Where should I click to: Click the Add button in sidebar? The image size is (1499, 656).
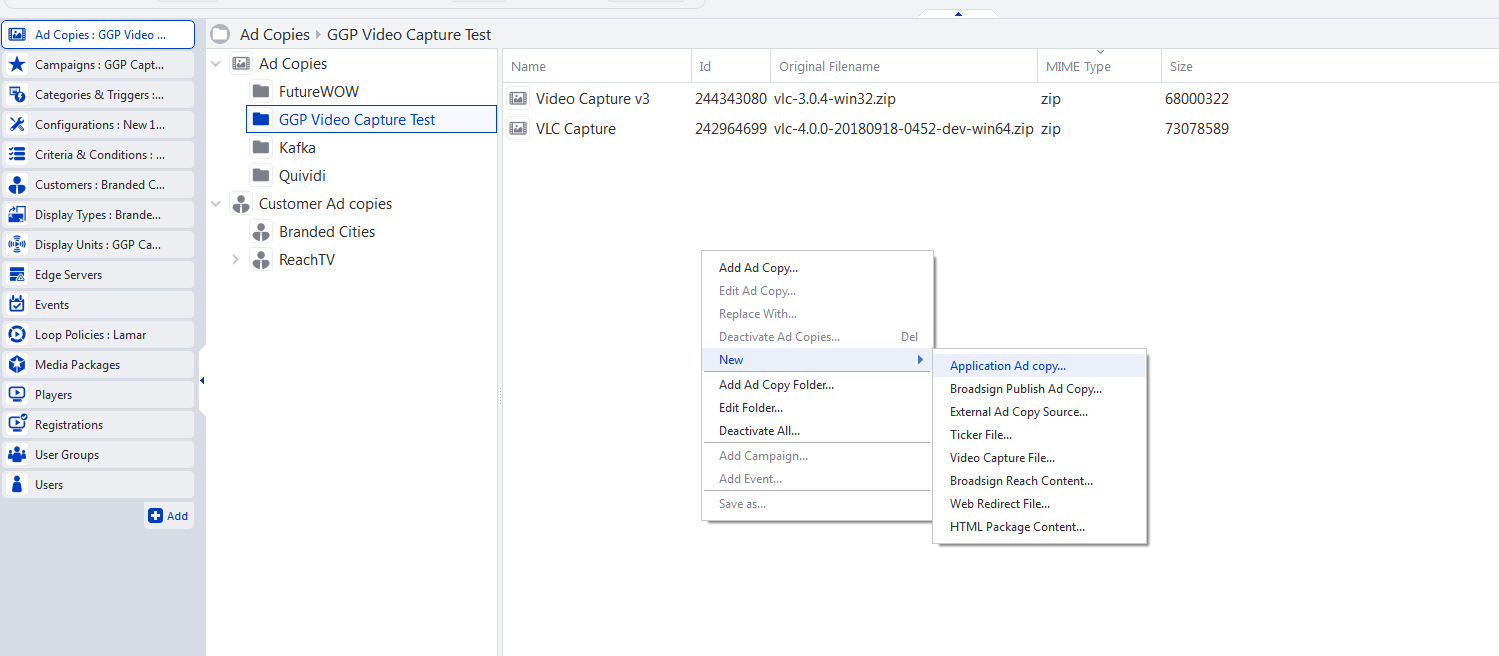click(168, 516)
